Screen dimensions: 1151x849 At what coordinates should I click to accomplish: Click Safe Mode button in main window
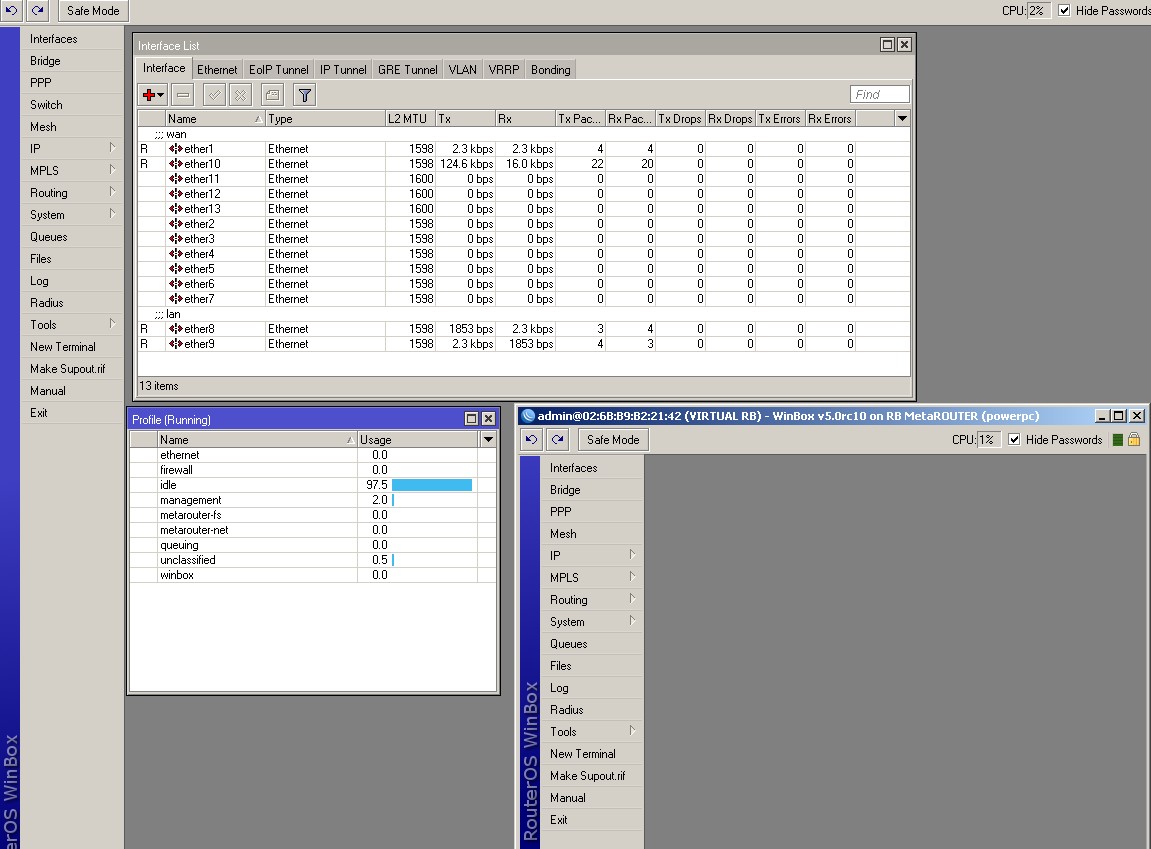click(92, 10)
